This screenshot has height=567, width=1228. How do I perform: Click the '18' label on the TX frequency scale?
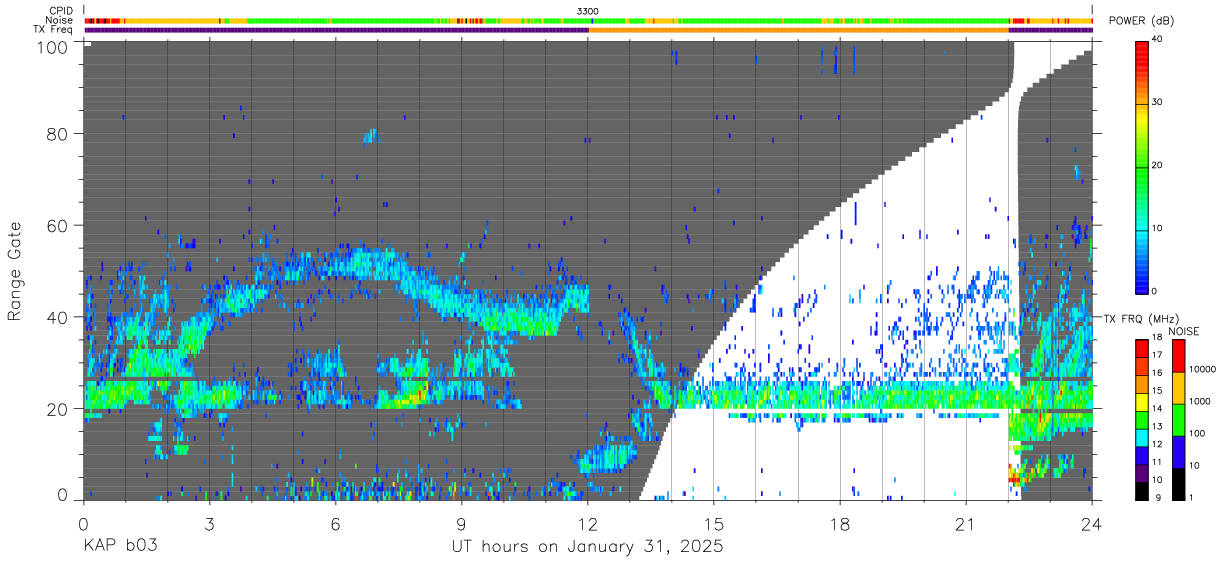point(1157,338)
